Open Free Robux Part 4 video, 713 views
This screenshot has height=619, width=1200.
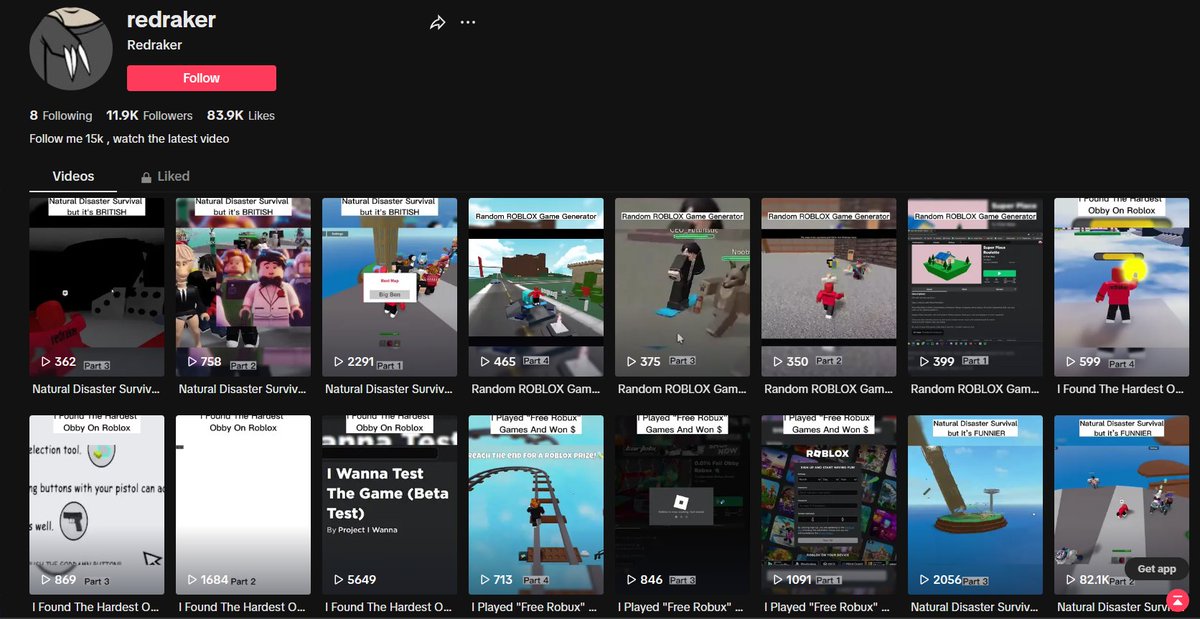click(x=536, y=505)
